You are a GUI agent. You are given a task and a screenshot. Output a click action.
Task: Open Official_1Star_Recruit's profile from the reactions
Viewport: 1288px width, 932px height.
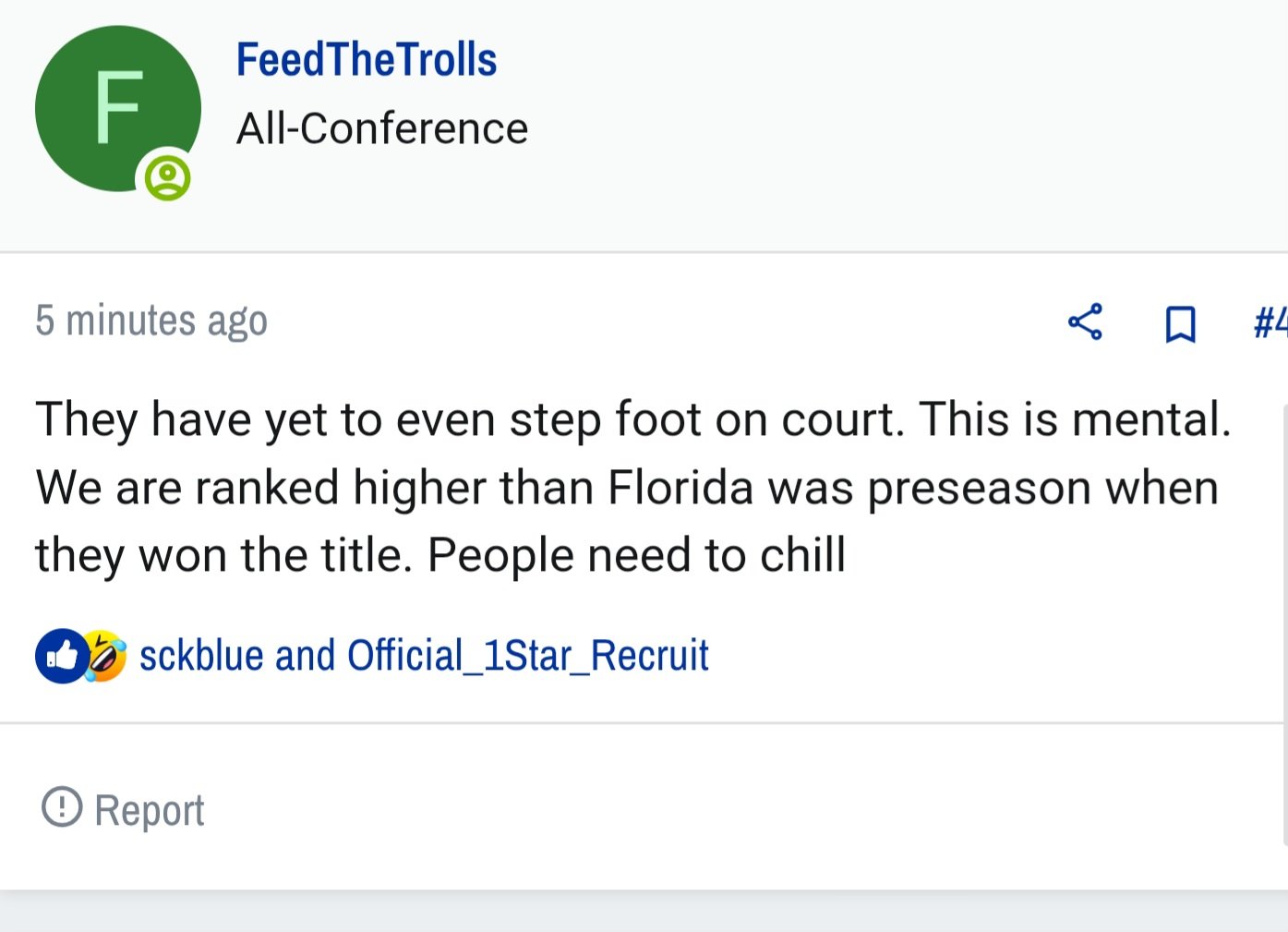(528, 656)
